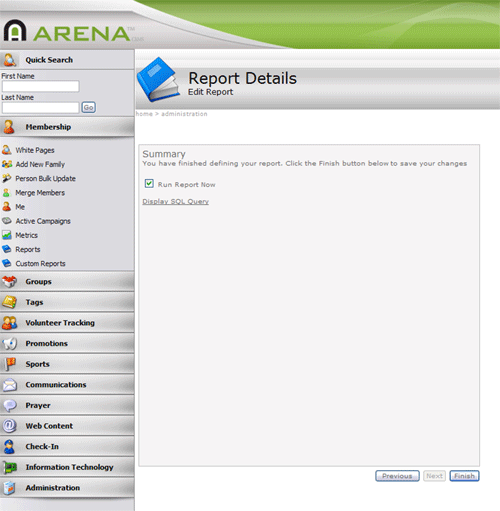Click the Merge Members icon

[x=6, y=193]
